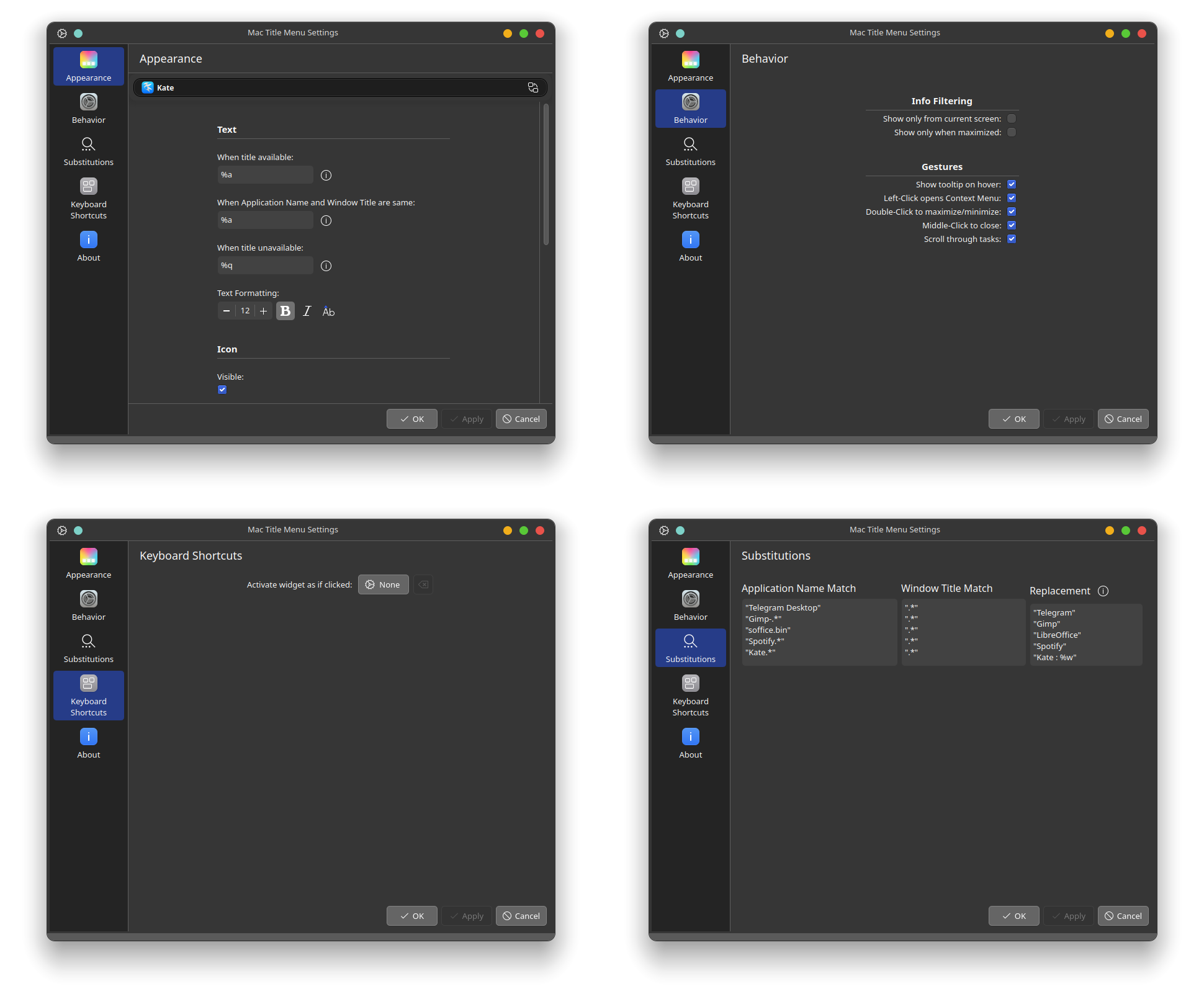Toggle italic text formatting
This screenshot has width=1204, height=994.
(x=307, y=311)
